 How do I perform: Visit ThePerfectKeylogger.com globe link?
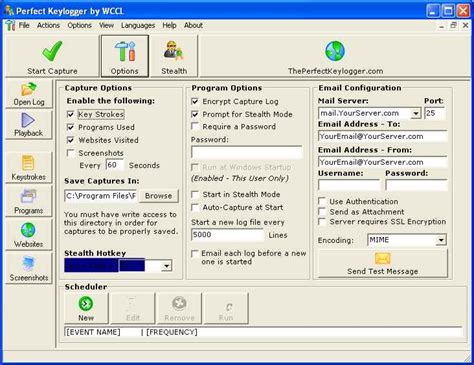point(335,56)
